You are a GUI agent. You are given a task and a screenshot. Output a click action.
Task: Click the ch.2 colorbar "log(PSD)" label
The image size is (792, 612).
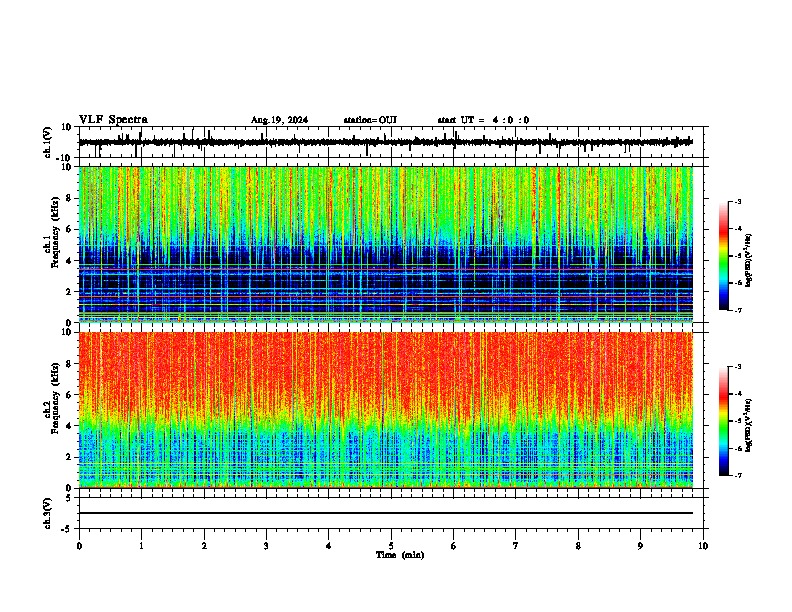pyautogui.click(x=748, y=425)
